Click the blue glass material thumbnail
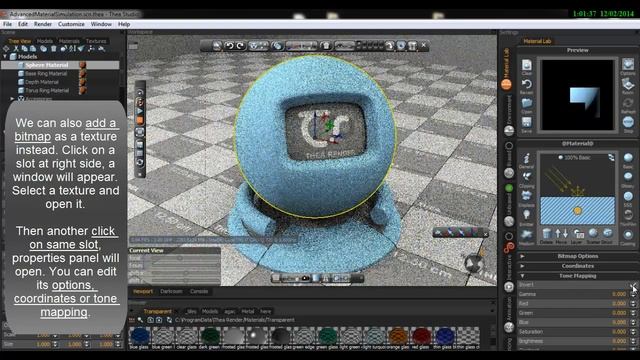This screenshot has height=360, width=640. pyautogui.click(x=140, y=336)
